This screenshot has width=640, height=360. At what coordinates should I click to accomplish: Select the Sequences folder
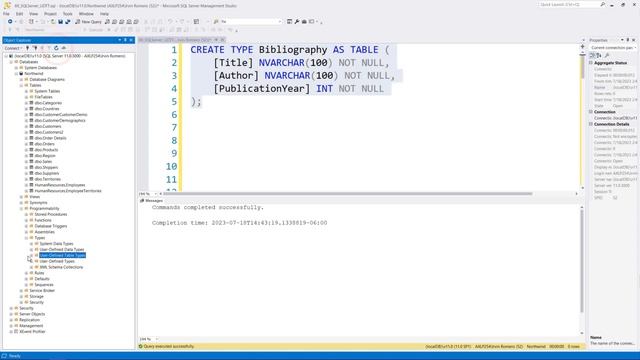point(44,284)
